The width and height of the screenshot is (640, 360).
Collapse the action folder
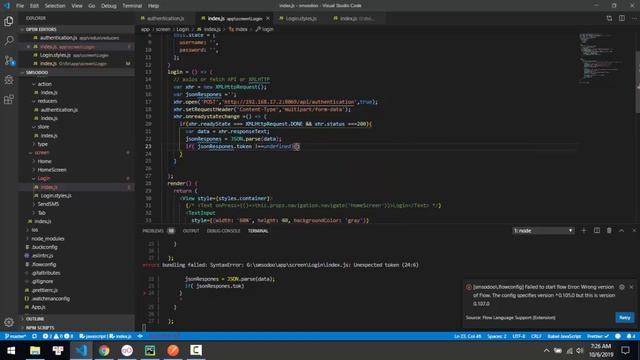44,84
